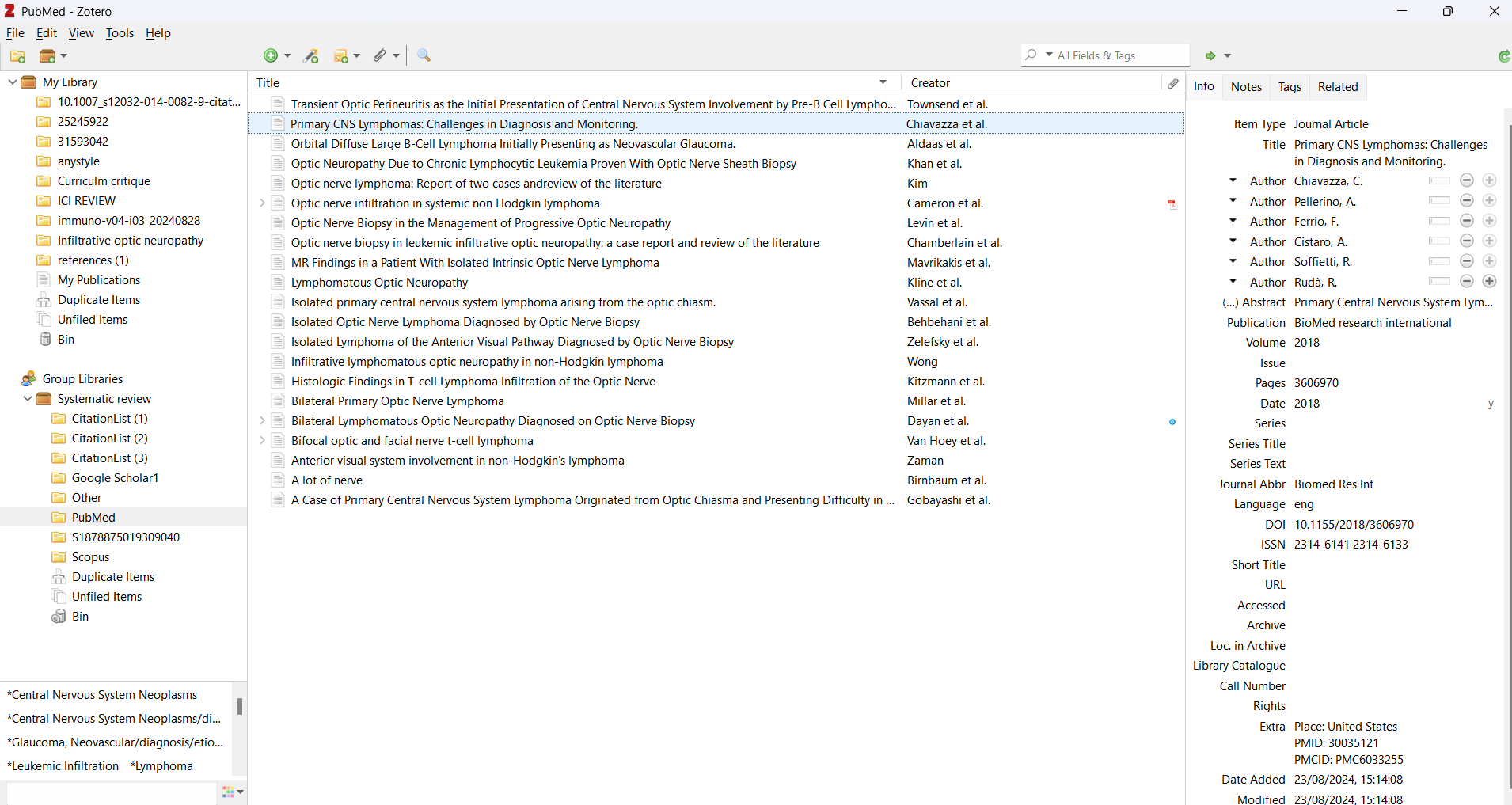
Task: Filter by the *Lymphoma tag
Action: pos(161,766)
